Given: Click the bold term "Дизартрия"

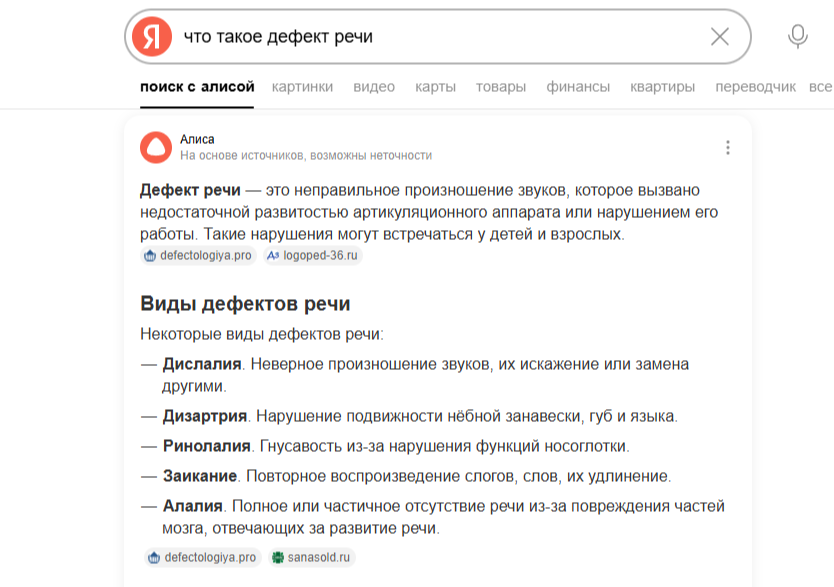Looking at the screenshot, I should tap(205, 416).
